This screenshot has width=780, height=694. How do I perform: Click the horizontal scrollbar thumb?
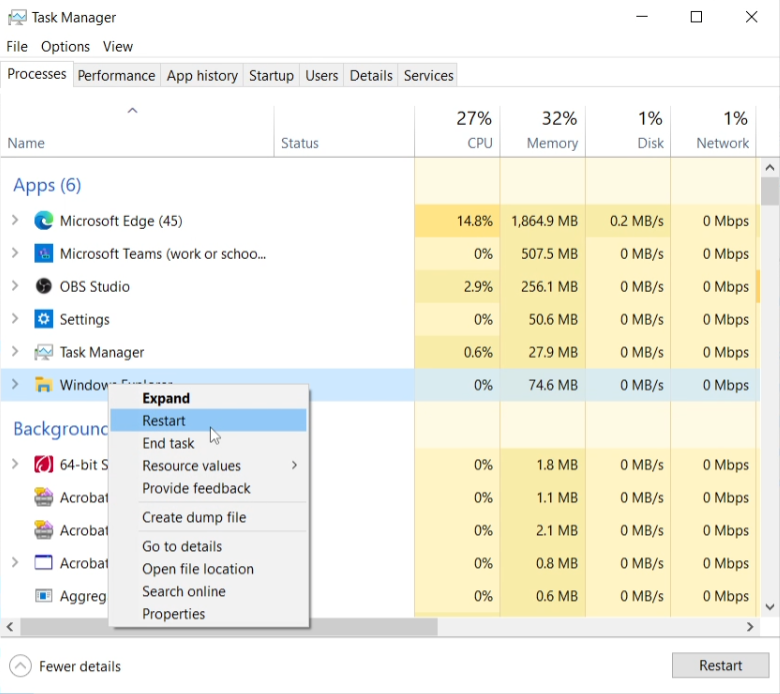click(229, 627)
